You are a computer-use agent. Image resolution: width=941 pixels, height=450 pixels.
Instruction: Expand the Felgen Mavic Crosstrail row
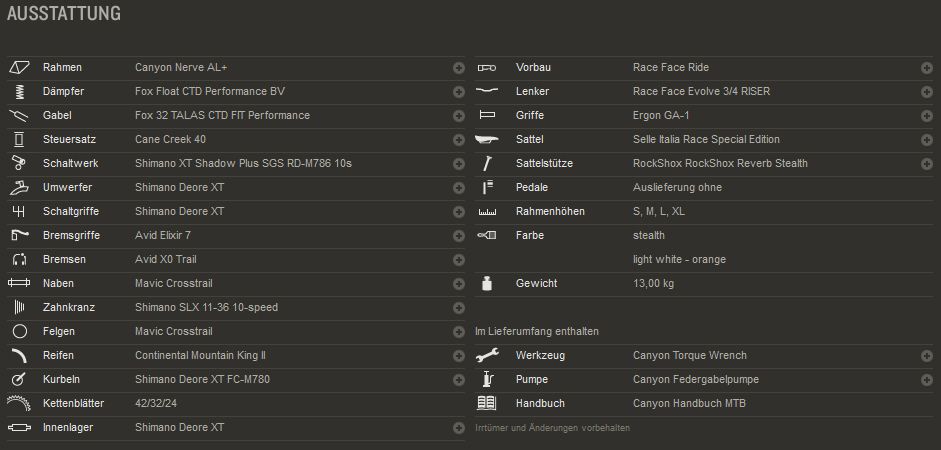tap(458, 332)
